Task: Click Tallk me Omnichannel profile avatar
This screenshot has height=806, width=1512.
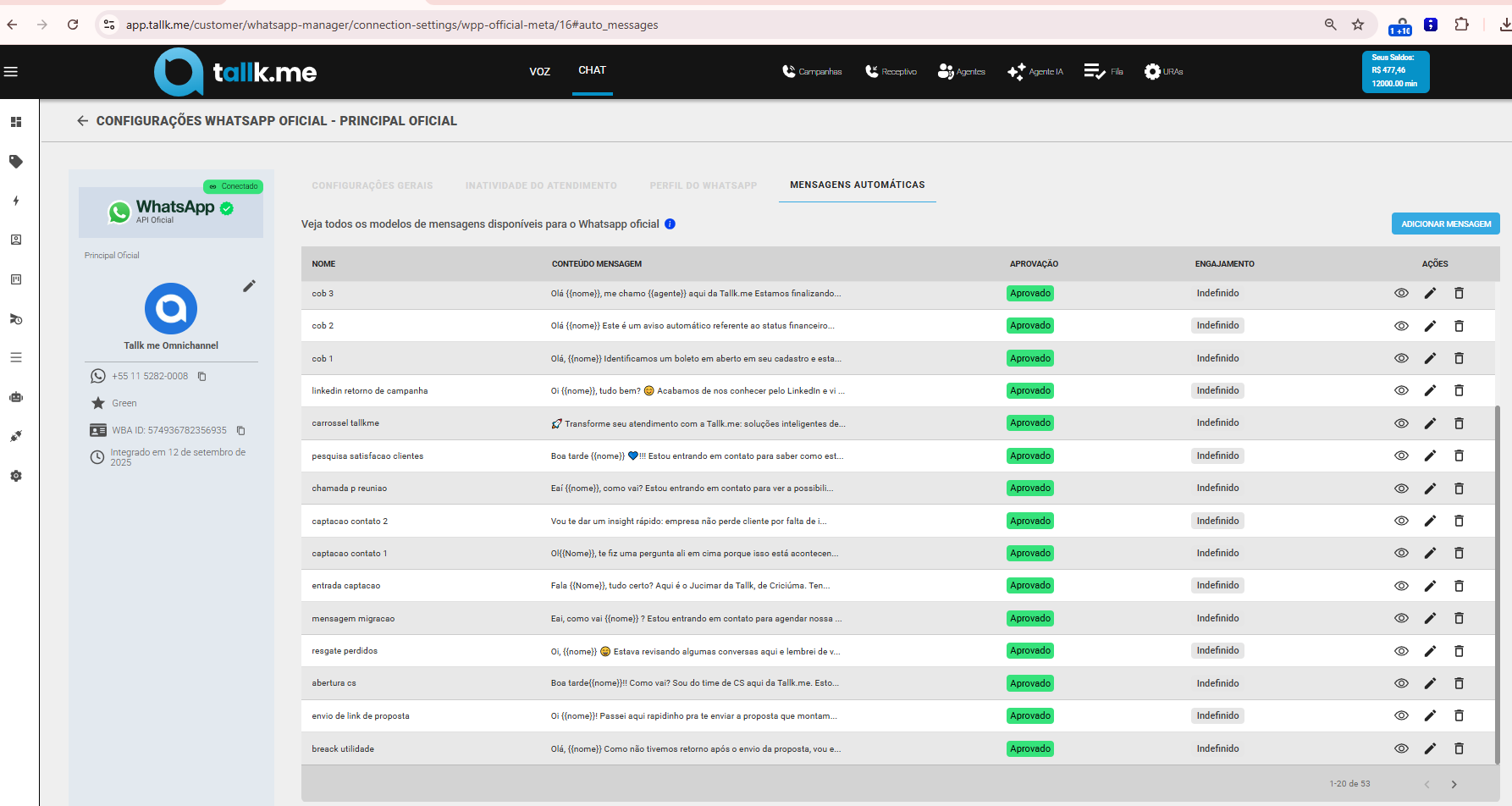Action: (171, 309)
